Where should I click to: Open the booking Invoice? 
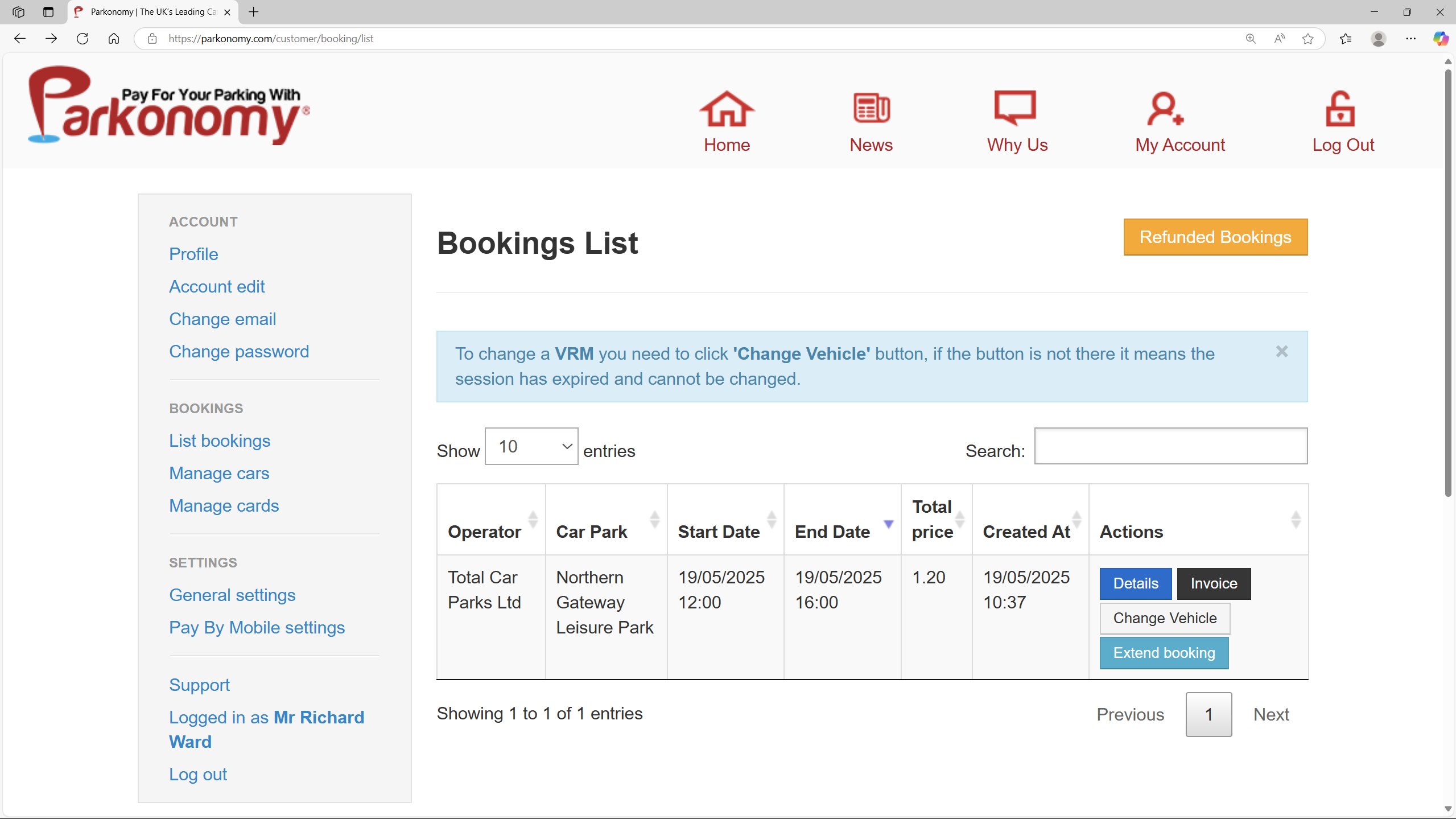pos(1214,583)
